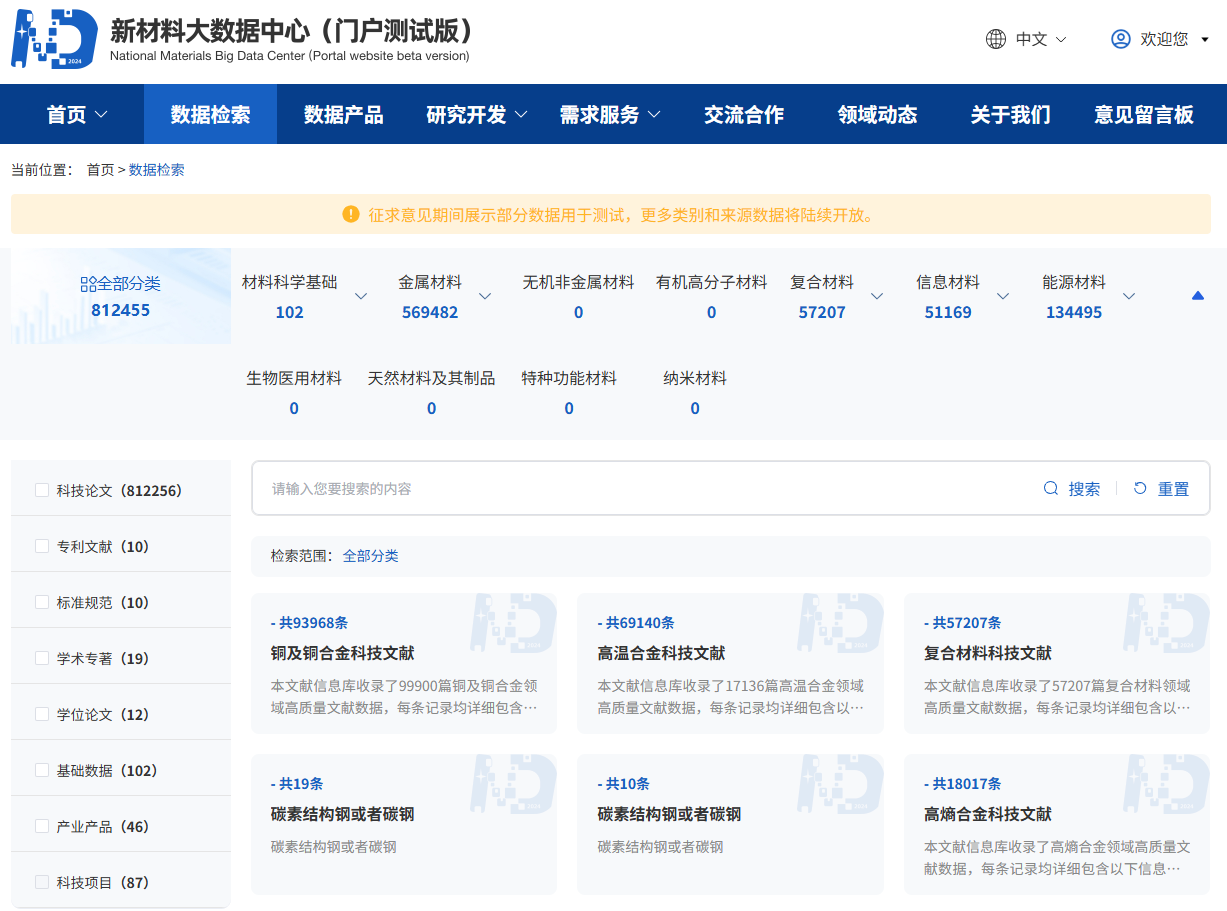Image resolution: width=1227 pixels, height=911 pixels.
Task: Open the 高熵合金科技文献 dataset card
Action: pyautogui.click(x=1056, y=824)
